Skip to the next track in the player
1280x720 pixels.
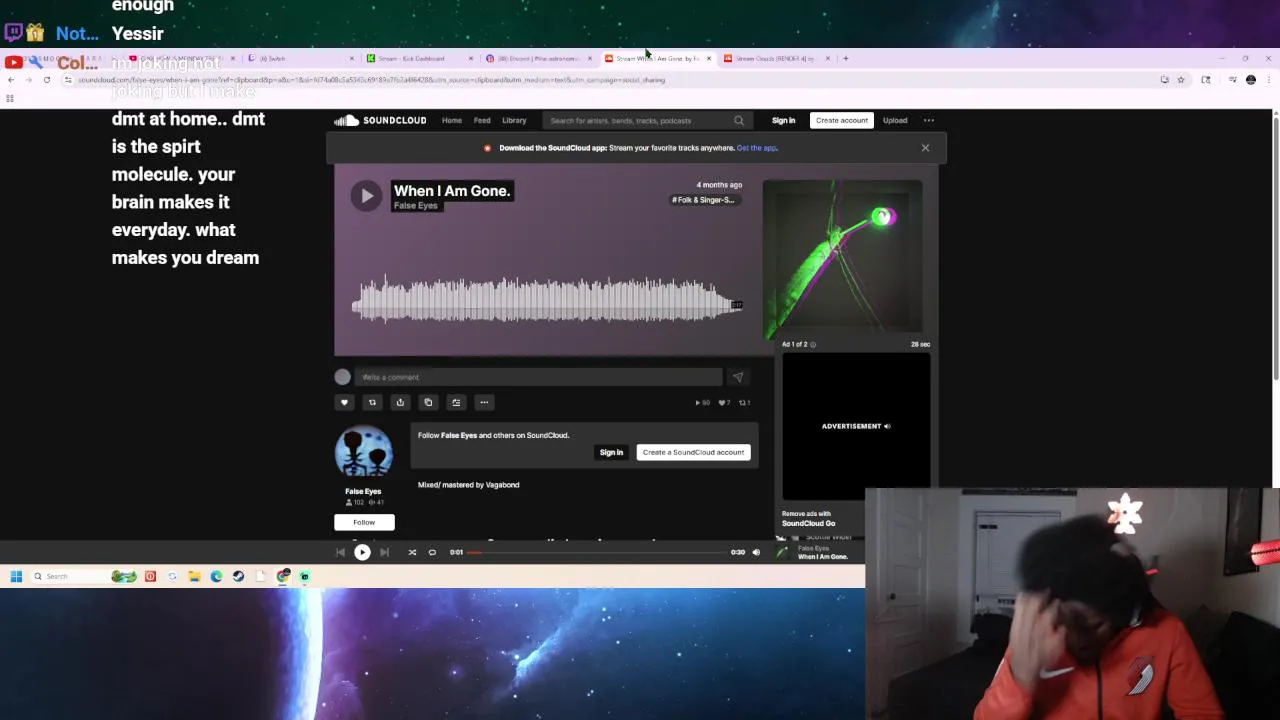coord(384,552)
